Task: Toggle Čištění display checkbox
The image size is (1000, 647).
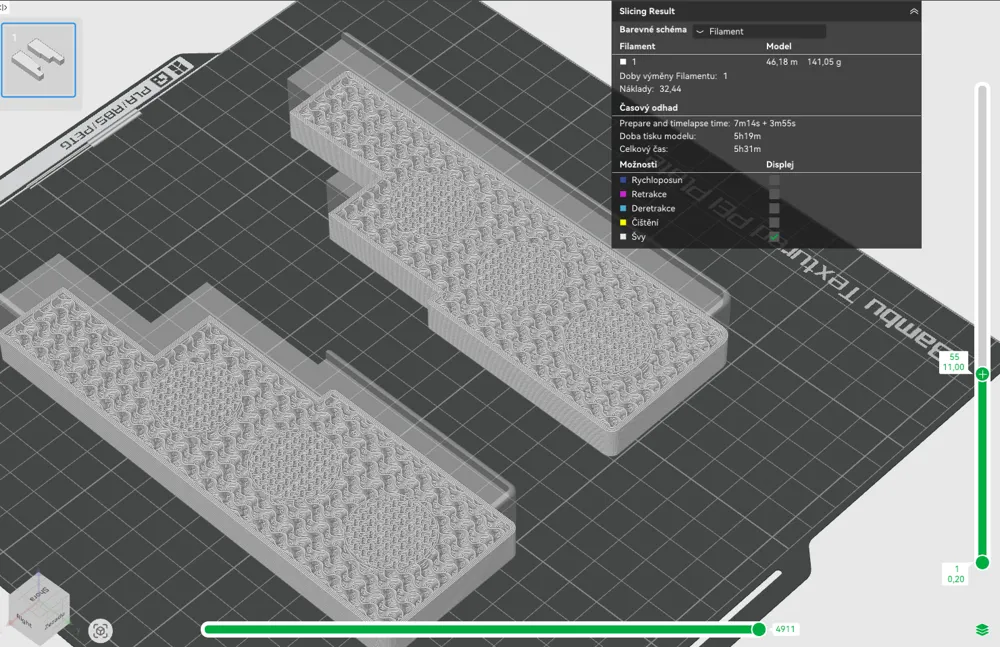Action: pos(774,222)
